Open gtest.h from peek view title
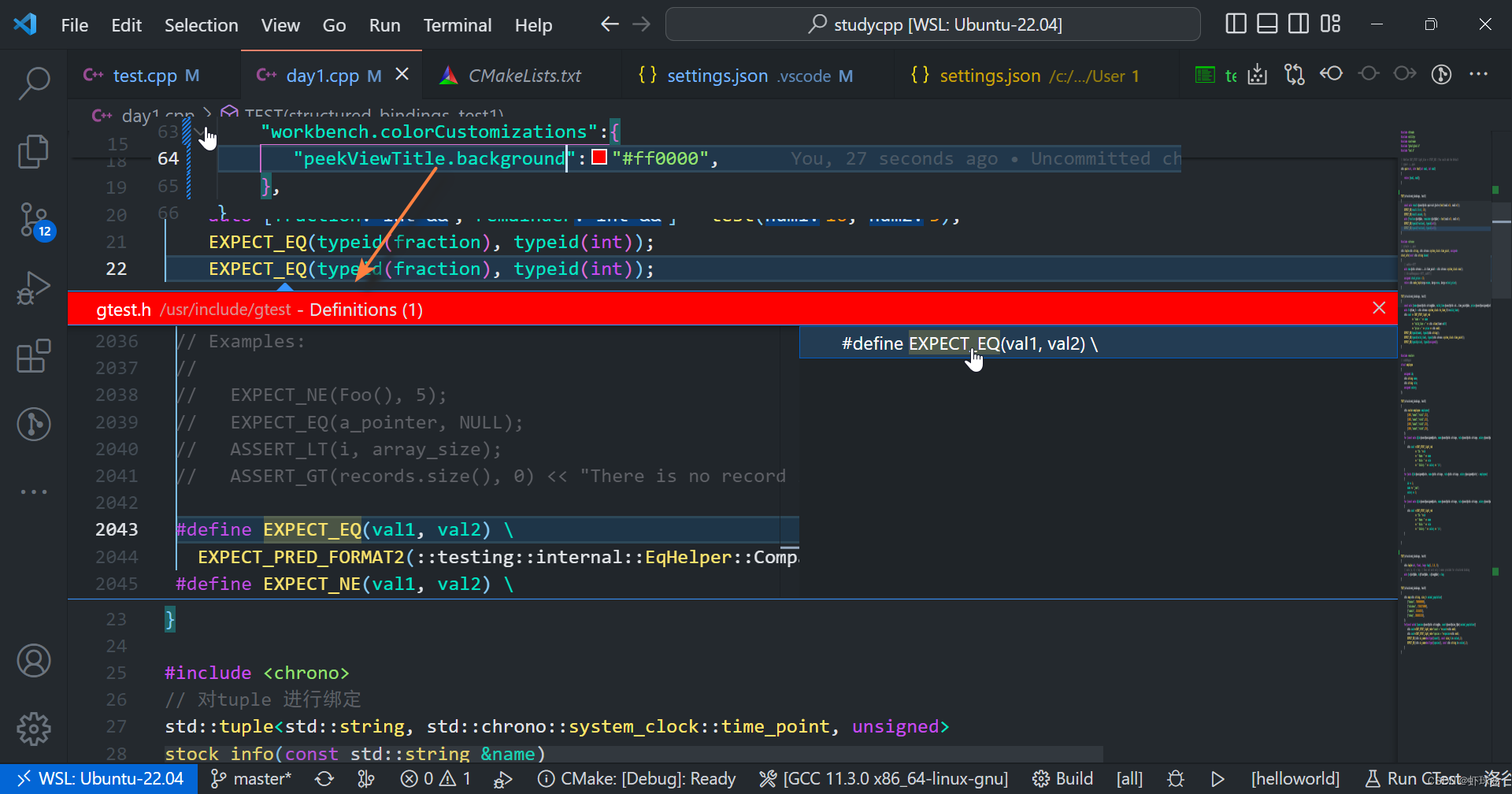 pos(124,310)
